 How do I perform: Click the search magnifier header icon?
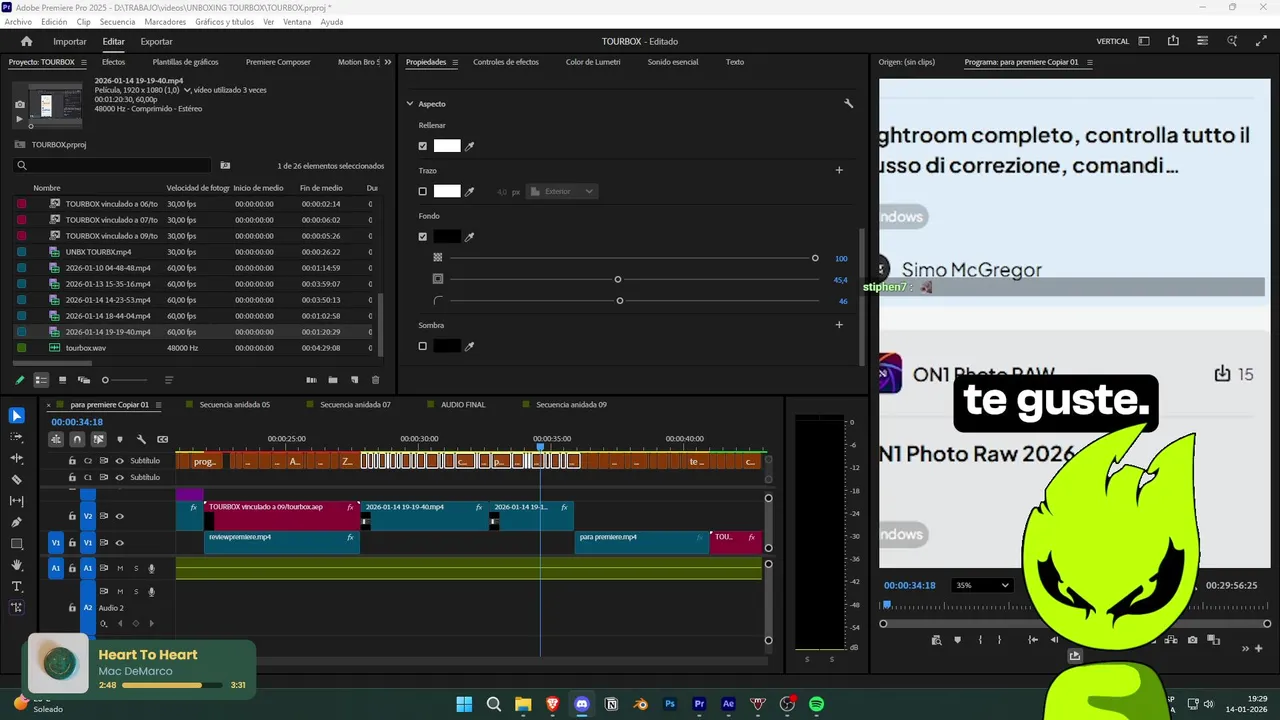[1232, 41]
